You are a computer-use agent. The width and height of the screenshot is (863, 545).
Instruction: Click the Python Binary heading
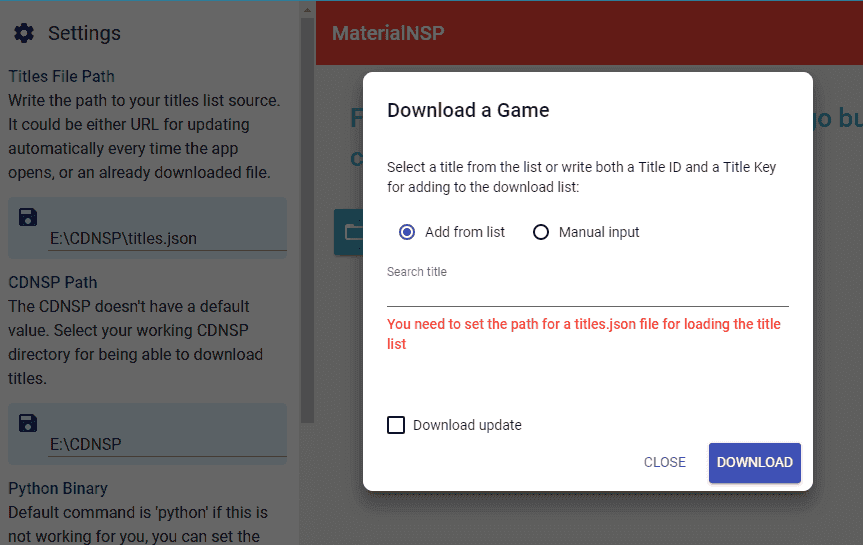[x=58, y=488]
